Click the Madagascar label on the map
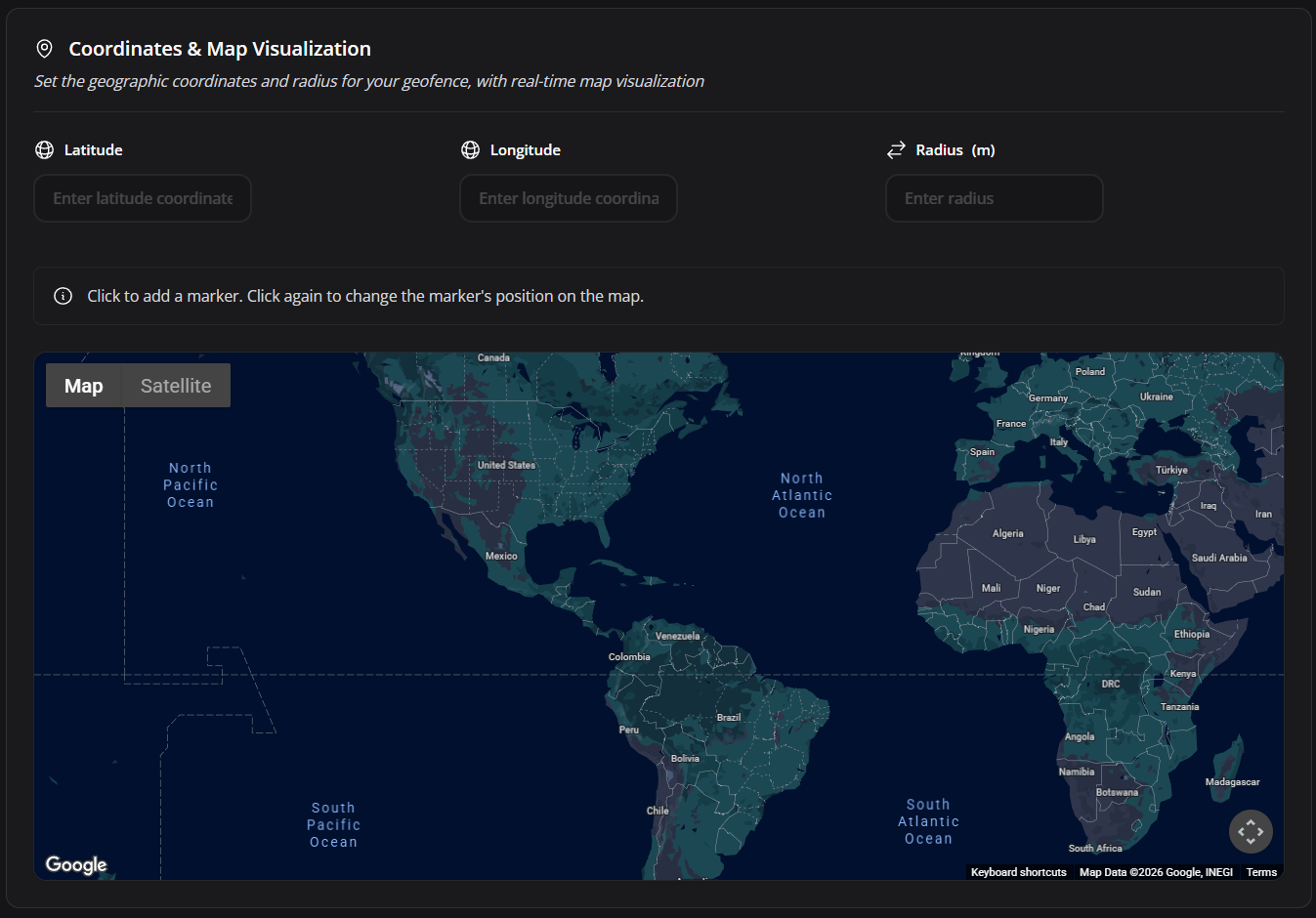Screen dimensions: 1316x918 (1232, 781)
